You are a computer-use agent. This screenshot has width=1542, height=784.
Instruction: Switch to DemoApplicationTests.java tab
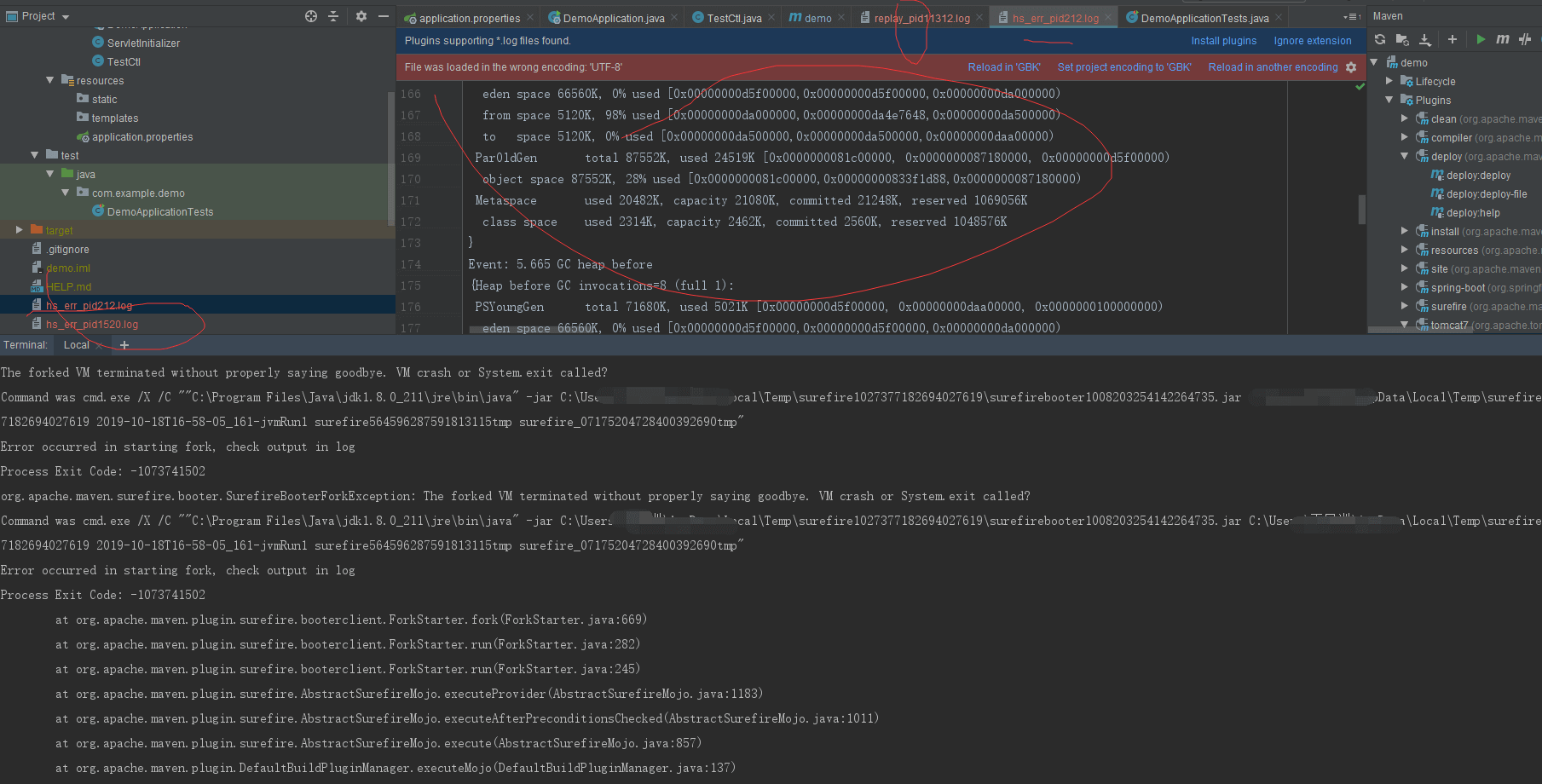tap(1204, 18)
